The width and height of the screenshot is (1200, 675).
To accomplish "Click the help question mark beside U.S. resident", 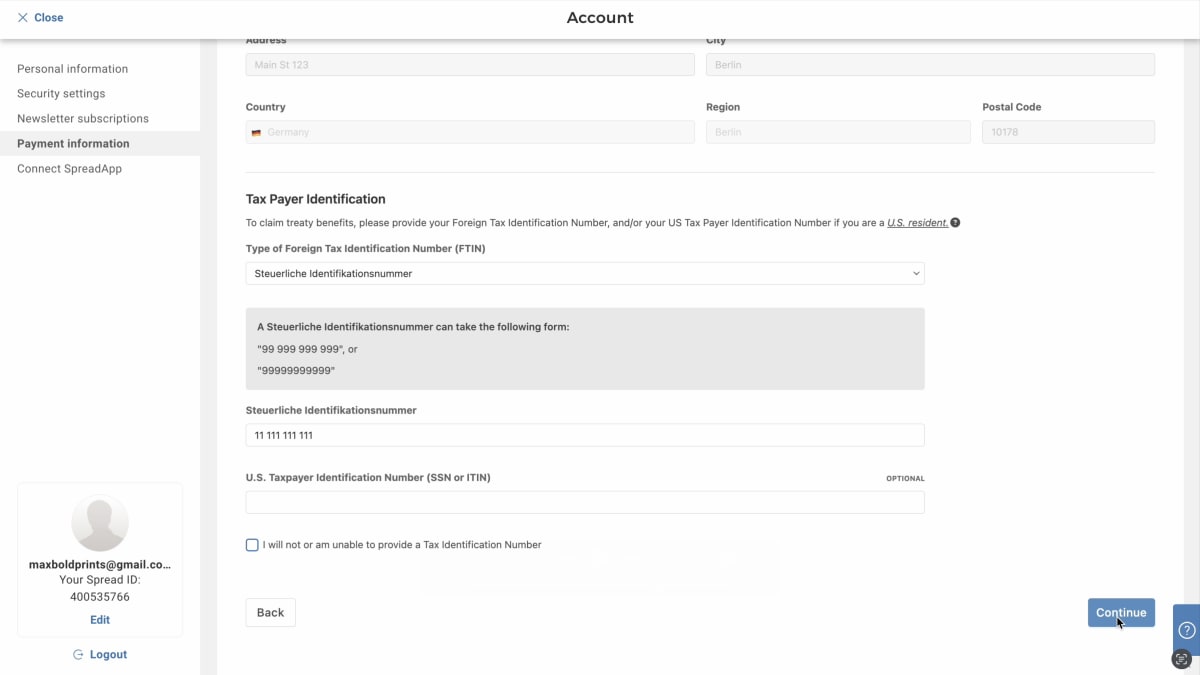I will click(x=956, y=223).
